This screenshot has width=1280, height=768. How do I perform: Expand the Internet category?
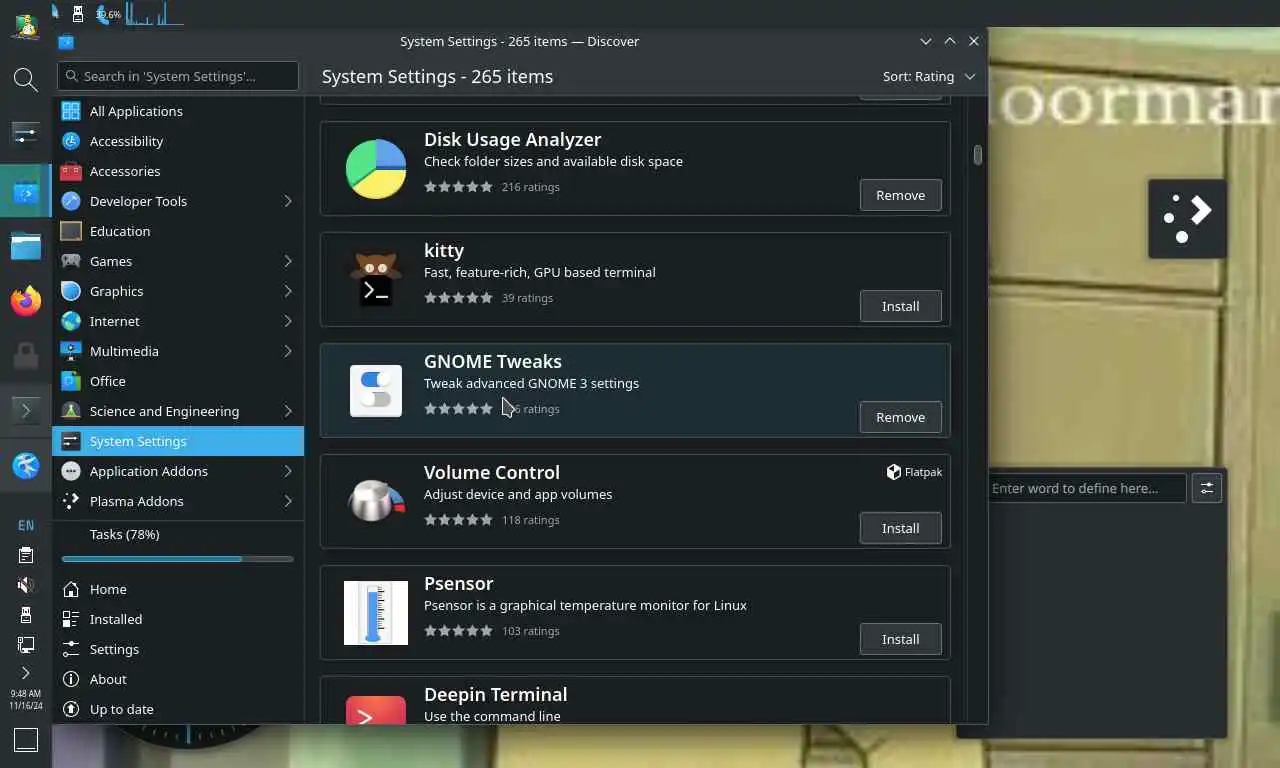click(287, 321)
